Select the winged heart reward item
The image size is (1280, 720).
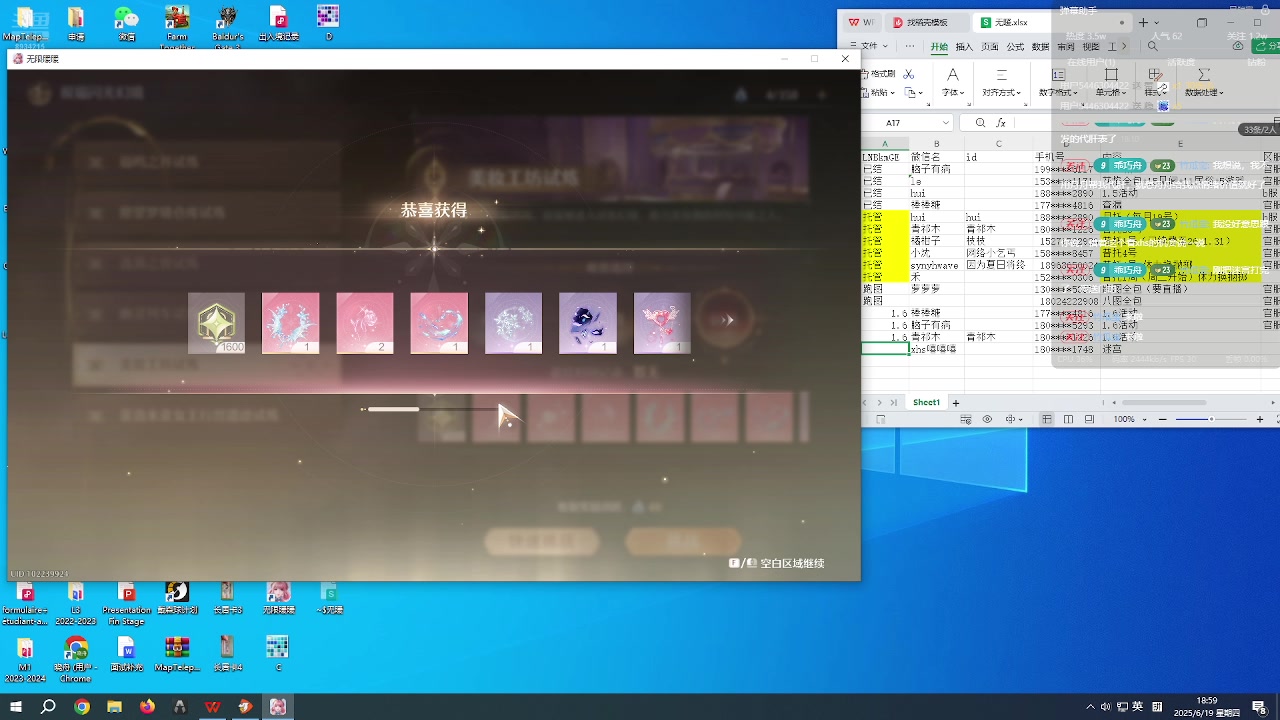coord(662,323)
